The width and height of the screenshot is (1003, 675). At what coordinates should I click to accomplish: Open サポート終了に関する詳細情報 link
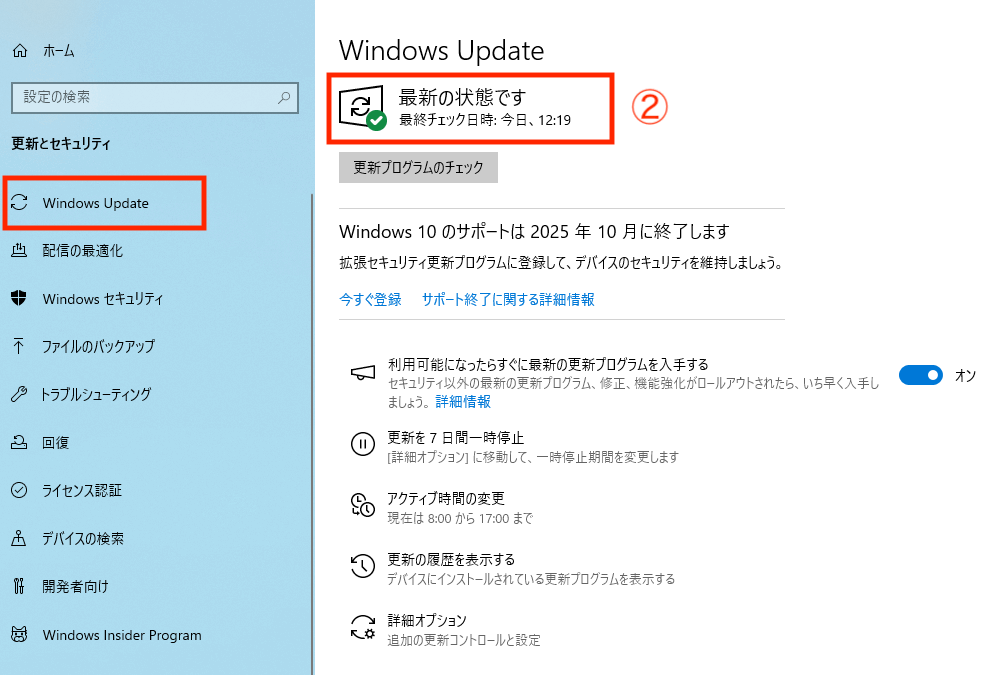click(508, 299)
